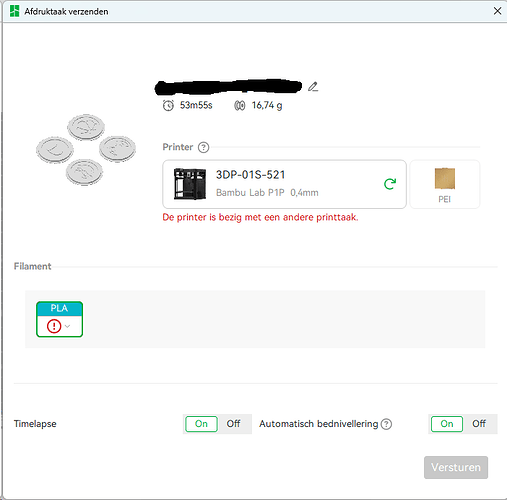
Task: Close the Afdruktaak verzenden dialog
Action: point(497,11)
